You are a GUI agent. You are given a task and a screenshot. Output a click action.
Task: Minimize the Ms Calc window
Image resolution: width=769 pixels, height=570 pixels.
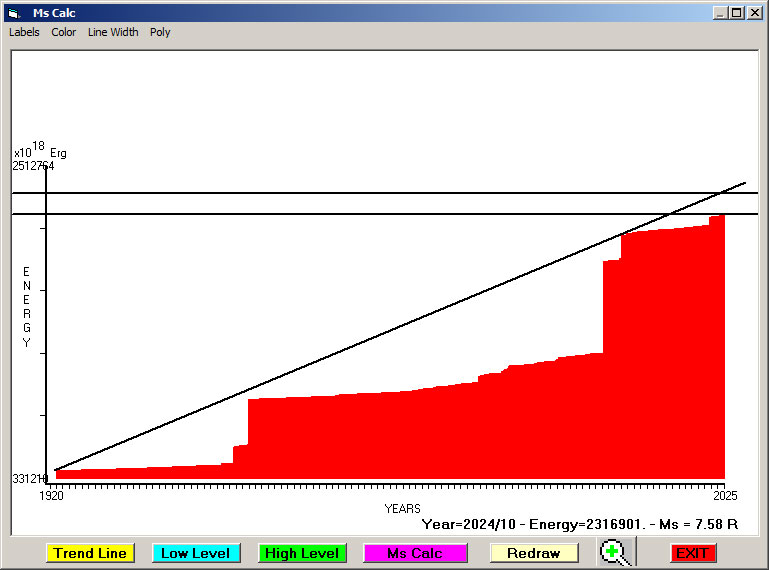pyautogui.click(x=720, y=13)
